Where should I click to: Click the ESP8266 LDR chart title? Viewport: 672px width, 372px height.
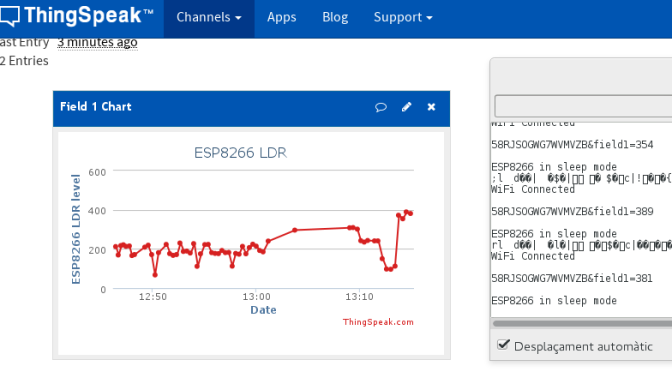[x=240, y=153]
